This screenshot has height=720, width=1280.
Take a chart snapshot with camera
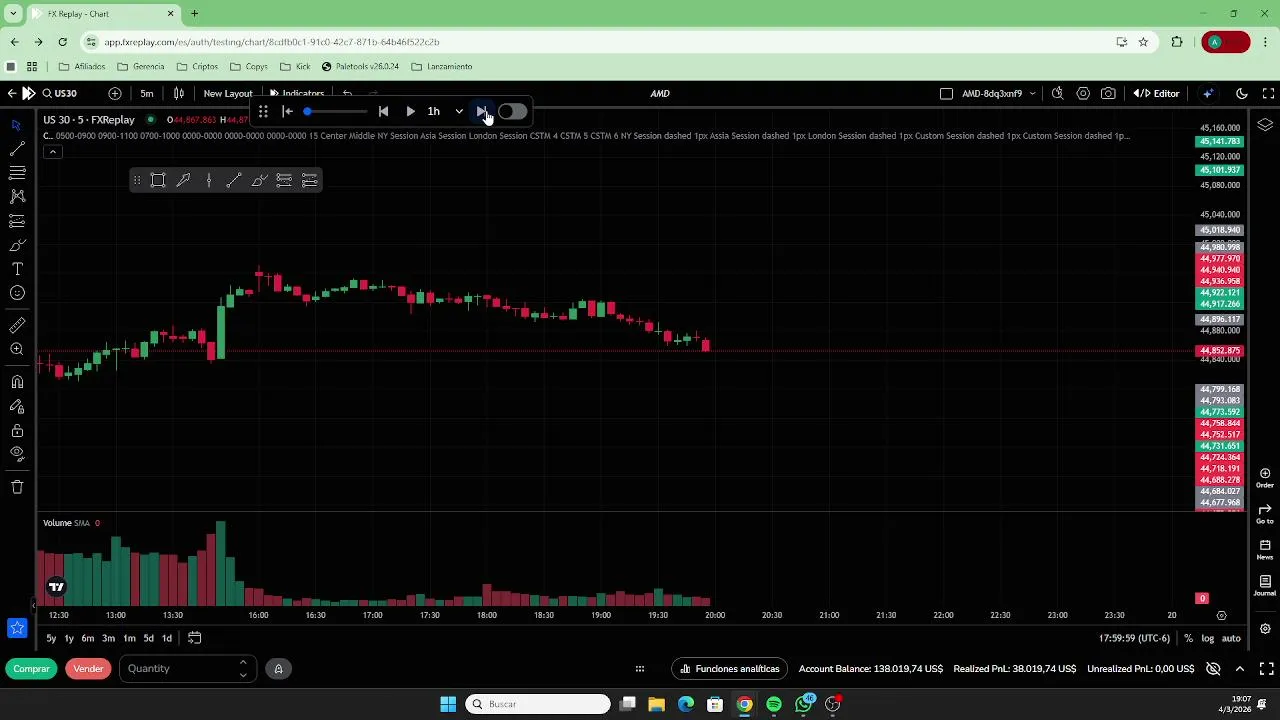[1108, 93]
